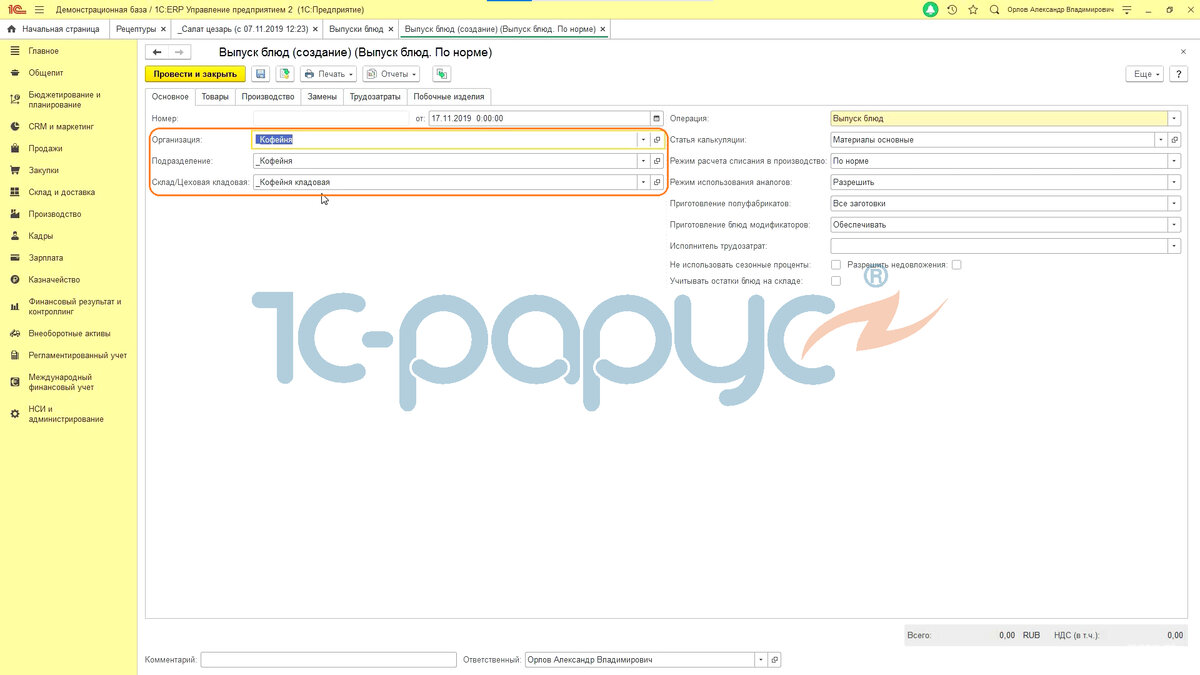Screen dimensions: 1200x675
Task: Open favorites star icon in title bar
Action: click(973, 9)
